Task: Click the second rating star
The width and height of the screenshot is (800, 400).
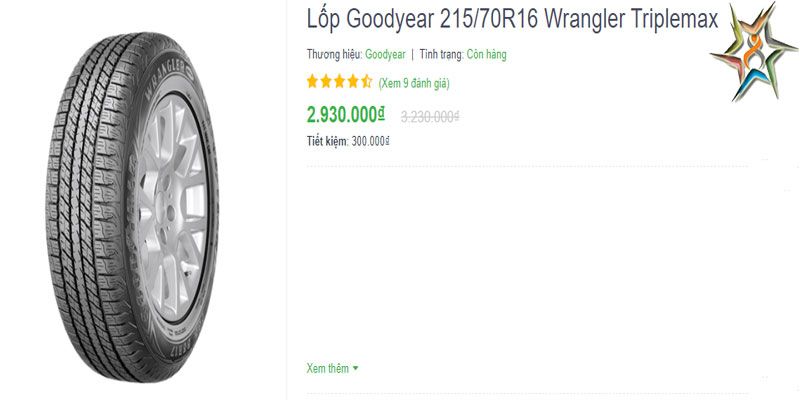Action: coord(326,82)
